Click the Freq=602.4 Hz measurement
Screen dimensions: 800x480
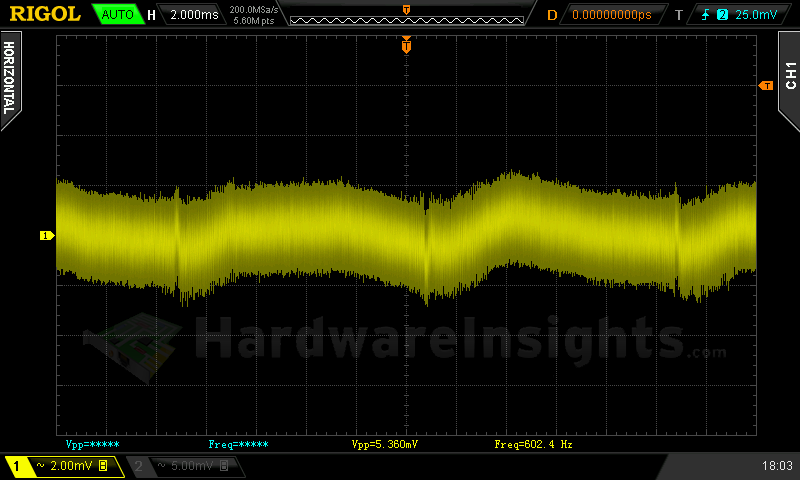pyautogui.click(x=533, y=443)
